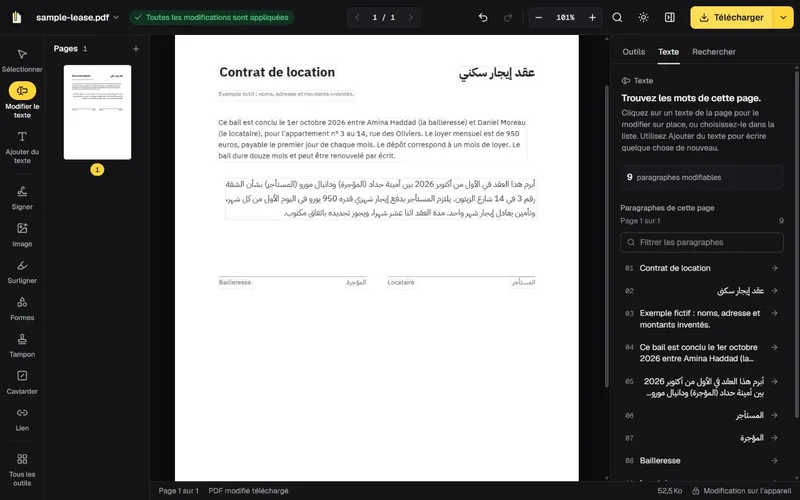Image resolution: width=800 pixels, height=500 pixels.
Task: Open the Formes shapes tool
Action: click(22, 309)
